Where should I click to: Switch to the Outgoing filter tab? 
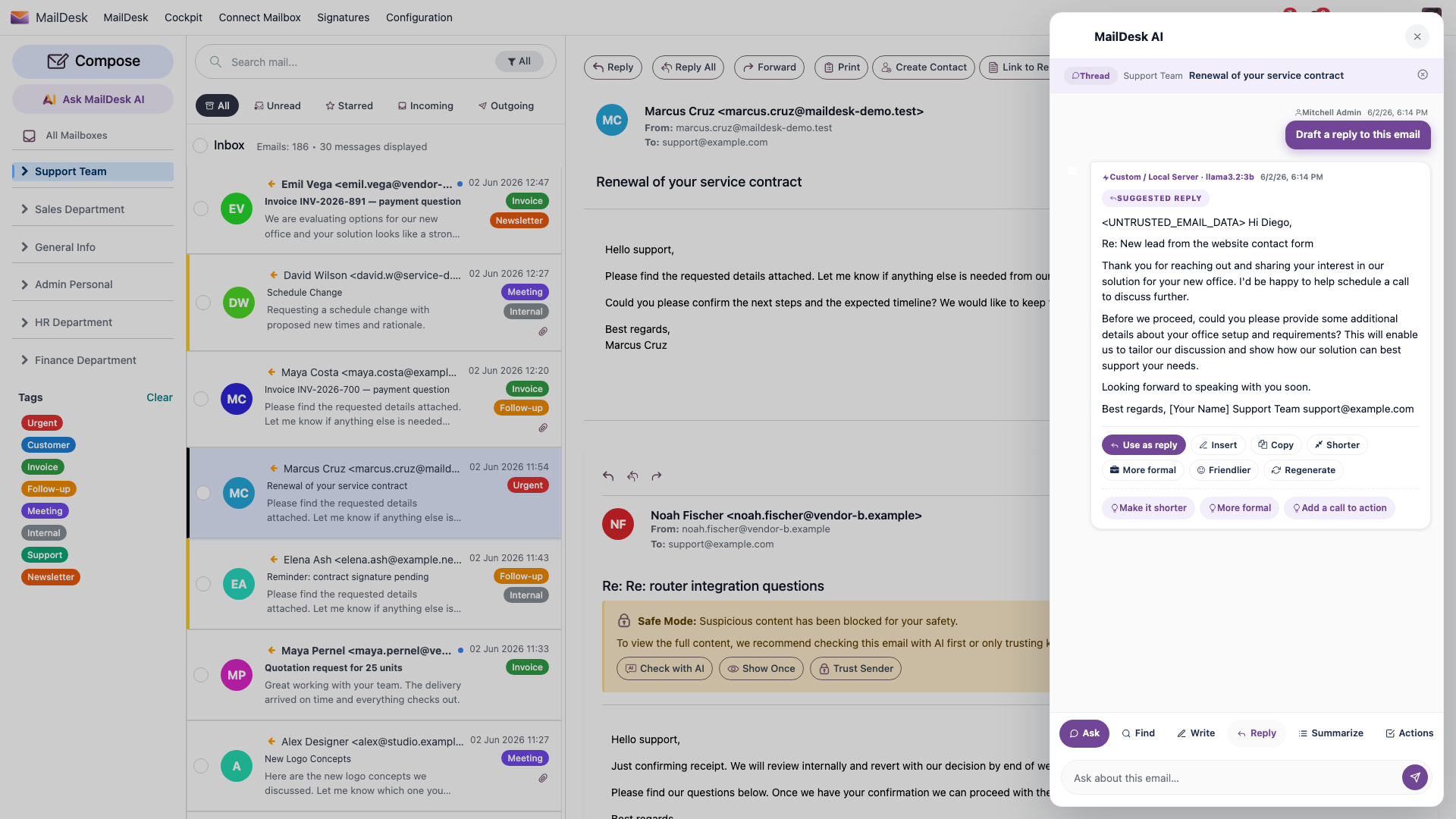(506, 105)
